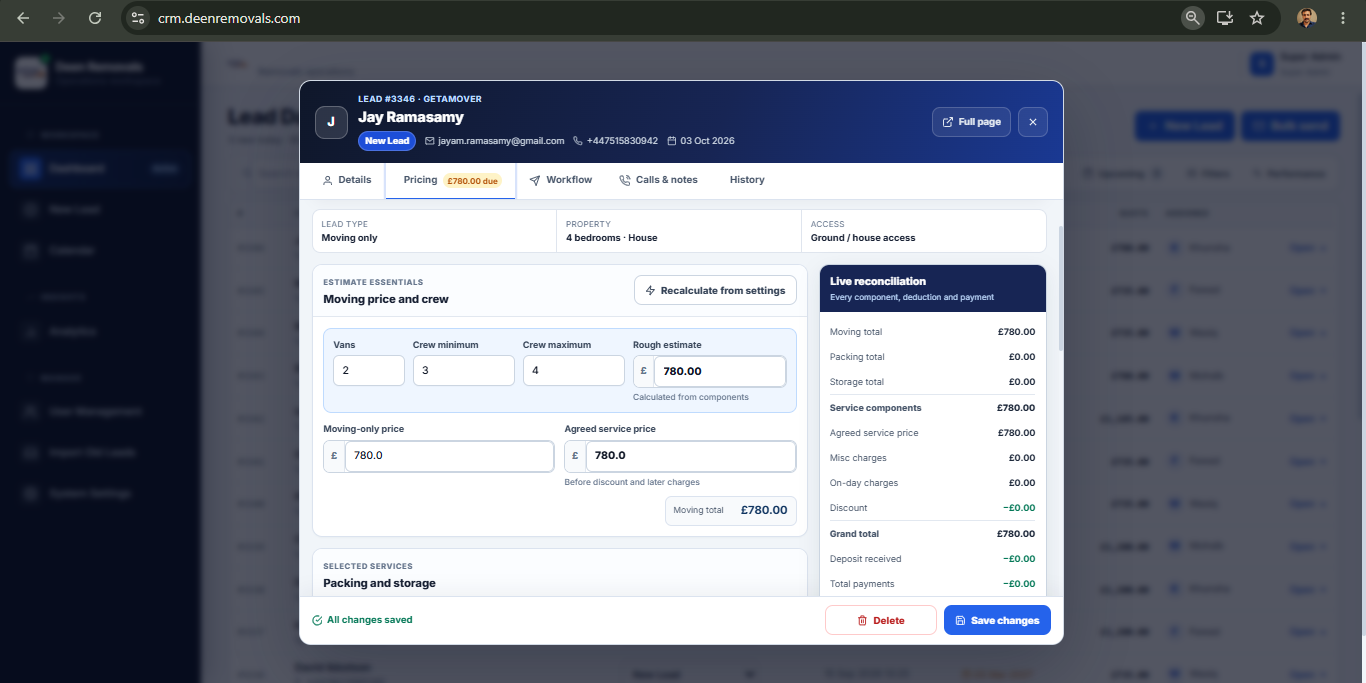Open the site information icon in the address bar
Screen dimensions: 1366x683
click(x=140, y=18)
